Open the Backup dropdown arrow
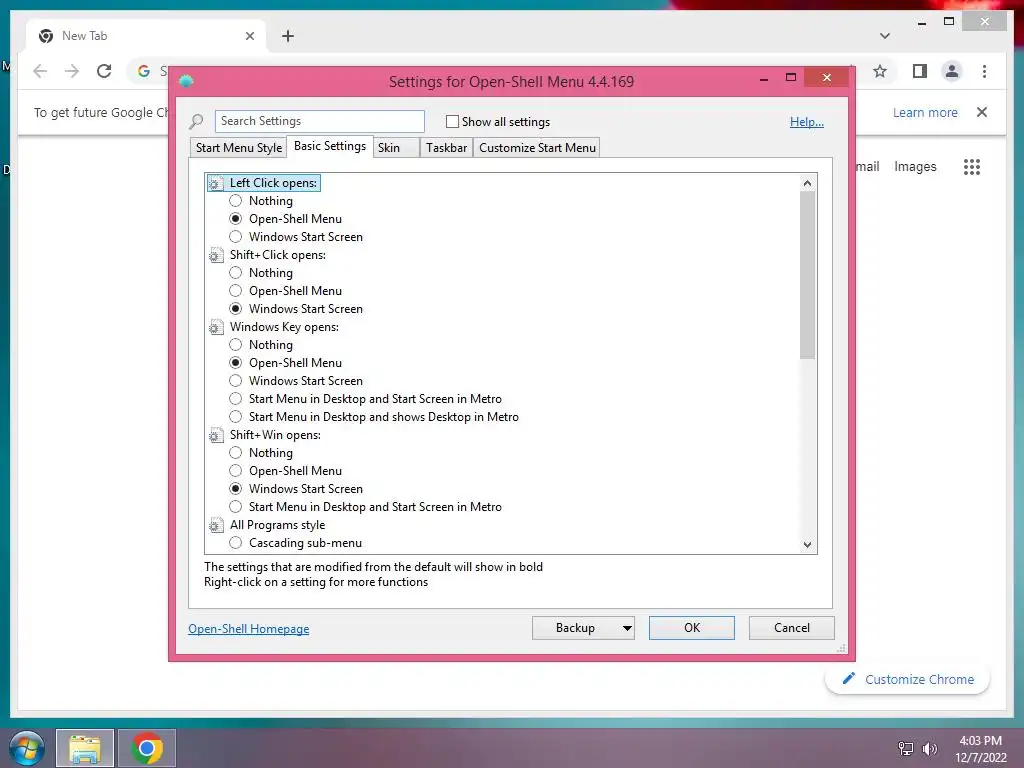The height and width of the screenshot is (768, 1024). coord(627,628)
